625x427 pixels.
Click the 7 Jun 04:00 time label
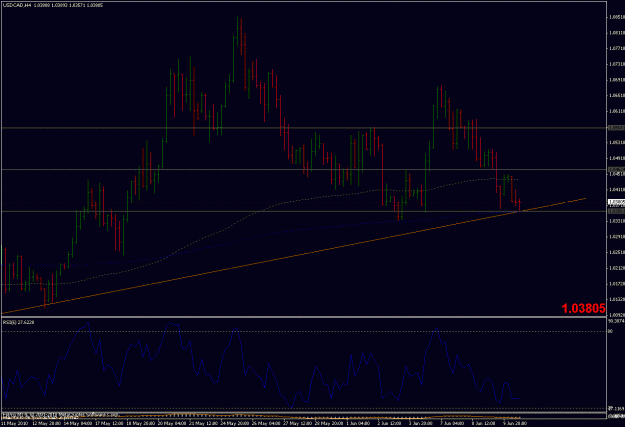point(452,423)
